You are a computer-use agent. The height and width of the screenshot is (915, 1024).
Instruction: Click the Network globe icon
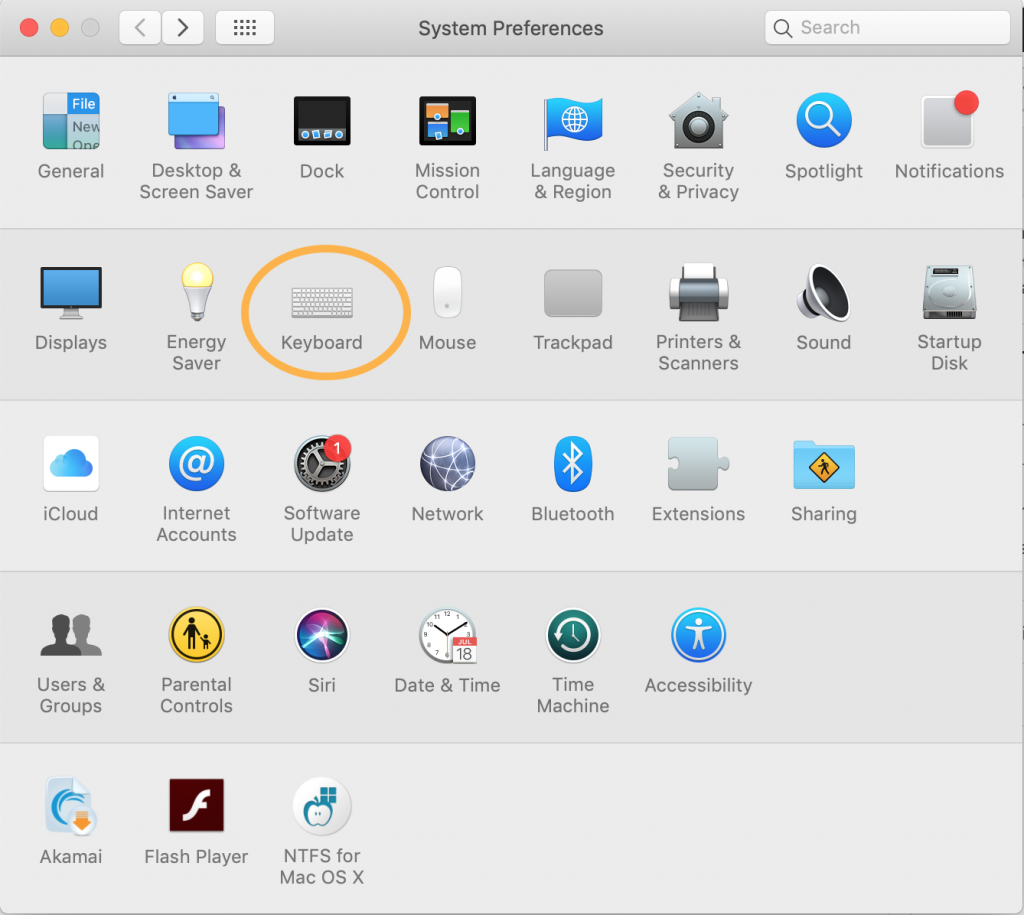tap(447, 466)
